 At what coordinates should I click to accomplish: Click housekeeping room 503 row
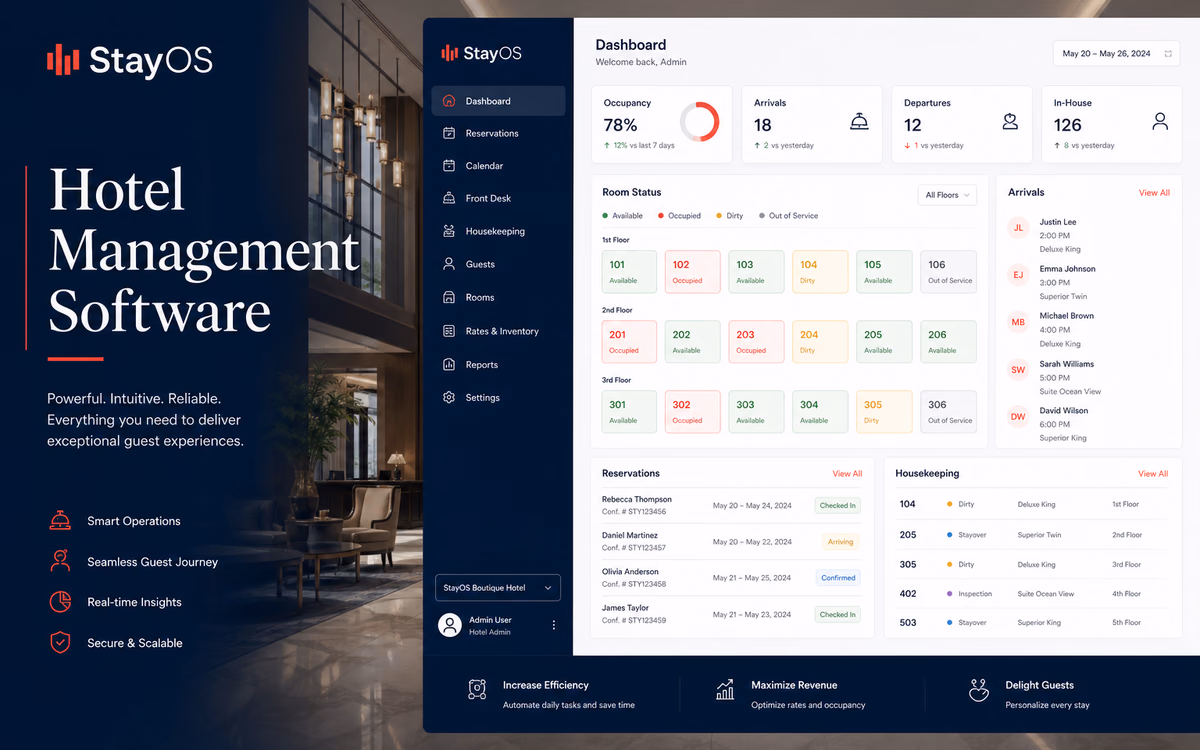tap(1030, 623)
